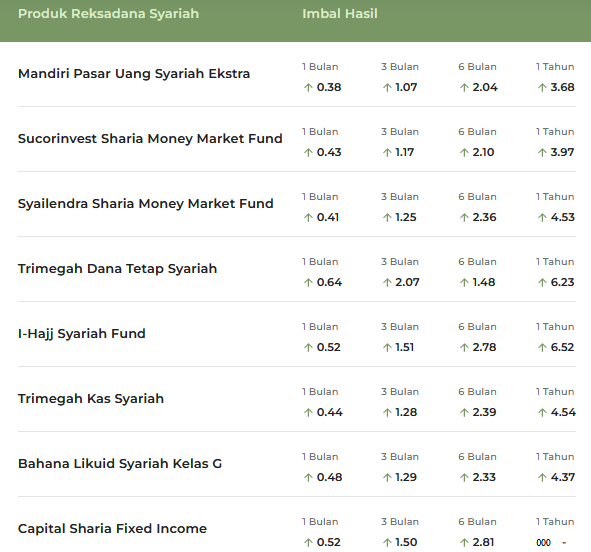Click the Produk Reksadana Syariah column header
591x552 pixels.
pyautogui.click(x=108, y=14)
